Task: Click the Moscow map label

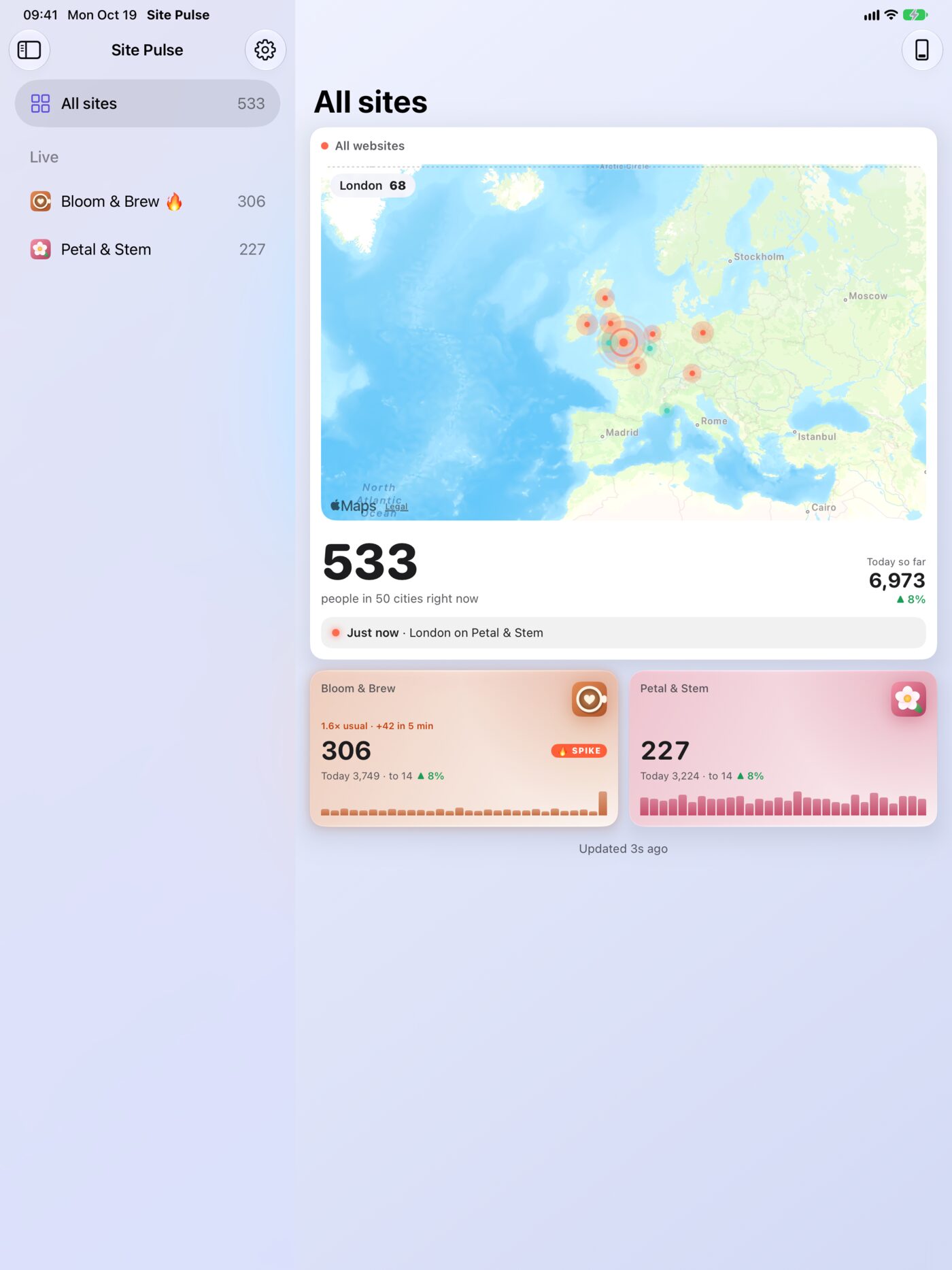Action: pos(868,296)
